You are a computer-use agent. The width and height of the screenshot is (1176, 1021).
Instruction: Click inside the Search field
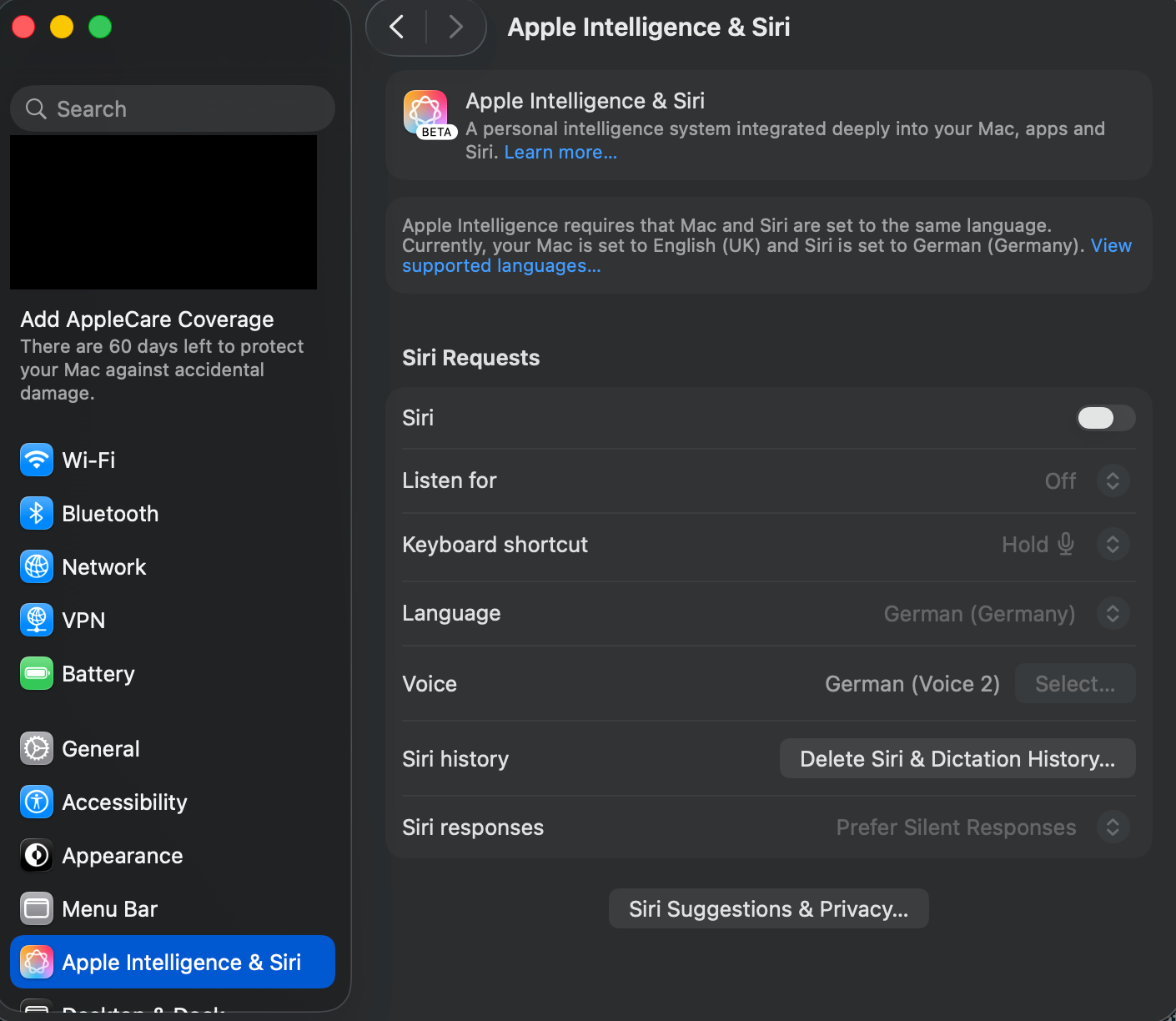(x=172, y=108)
